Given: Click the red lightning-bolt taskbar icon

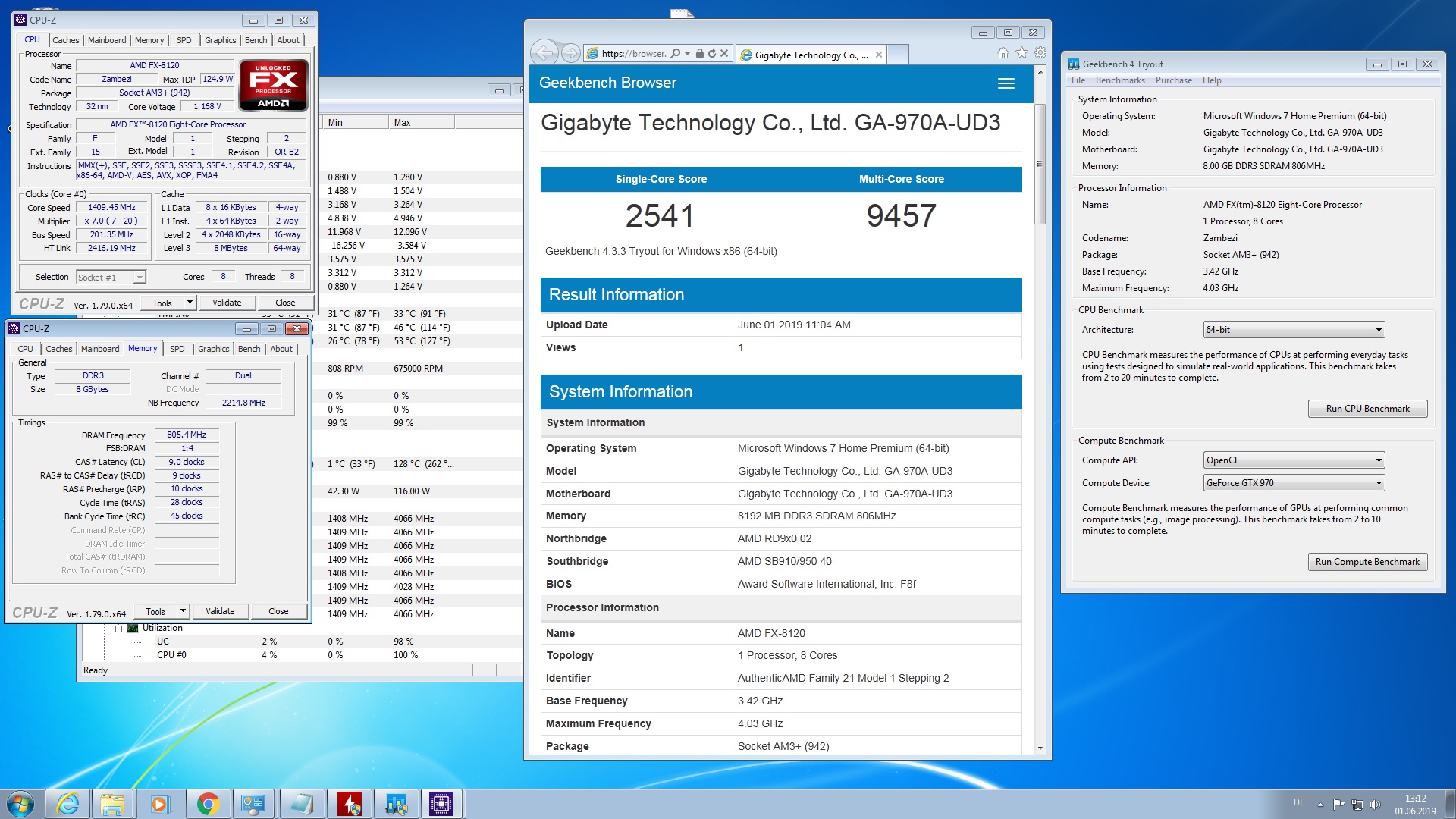Looking at the screenshot, I should (x=349, y=804).
